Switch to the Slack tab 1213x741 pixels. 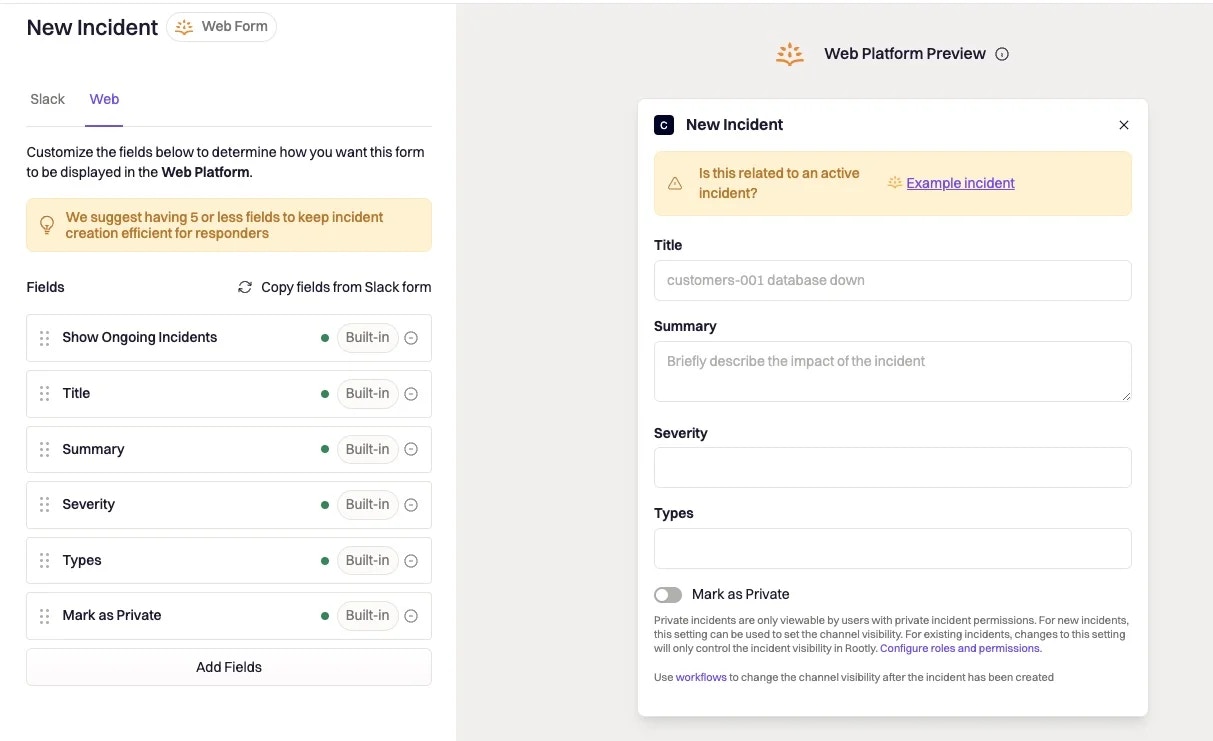(47, 99)
